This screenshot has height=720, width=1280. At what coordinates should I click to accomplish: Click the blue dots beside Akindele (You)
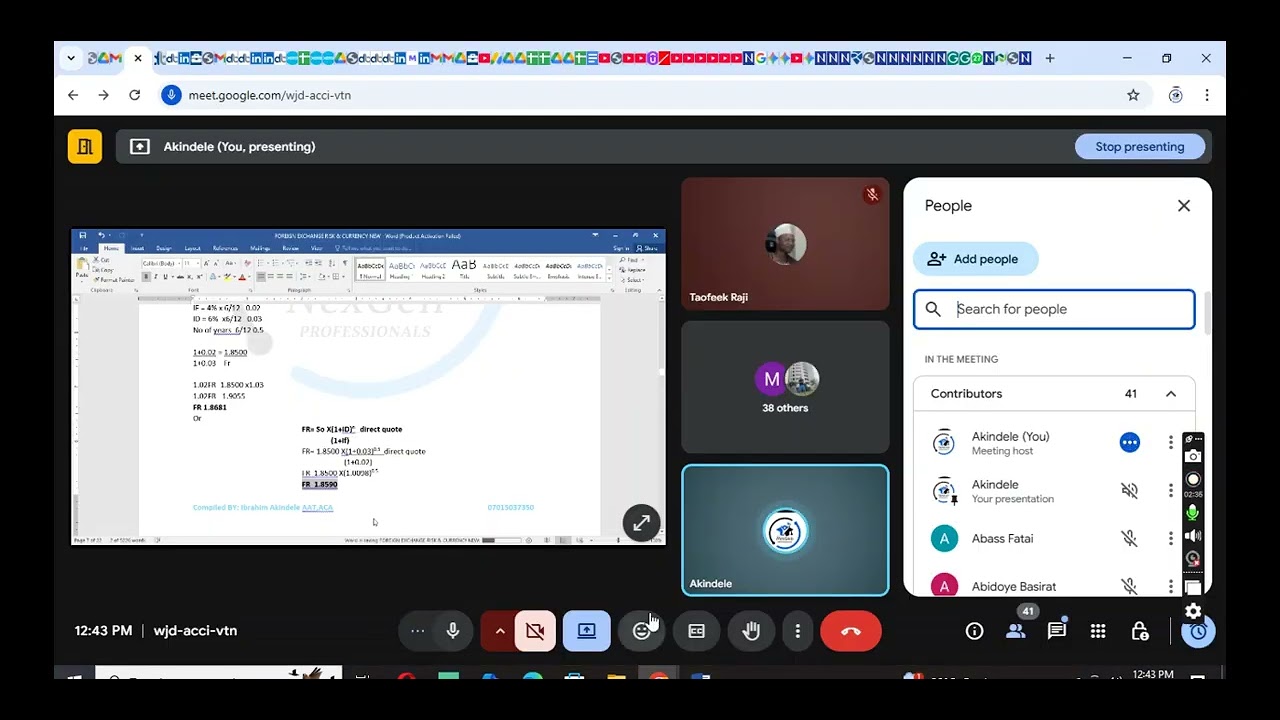[x=1129, y=442]
